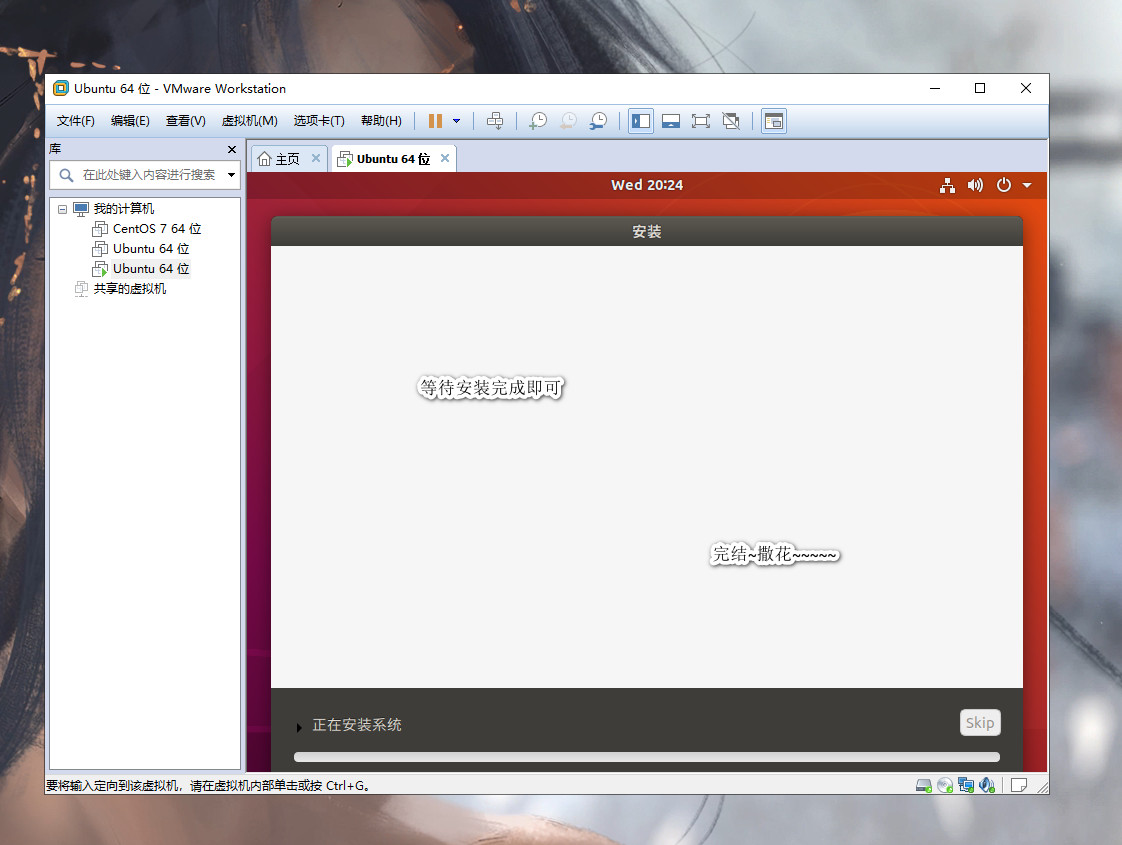Send Ctrl+Alt+Del to the virtual machine

click(x=494, y=121)
